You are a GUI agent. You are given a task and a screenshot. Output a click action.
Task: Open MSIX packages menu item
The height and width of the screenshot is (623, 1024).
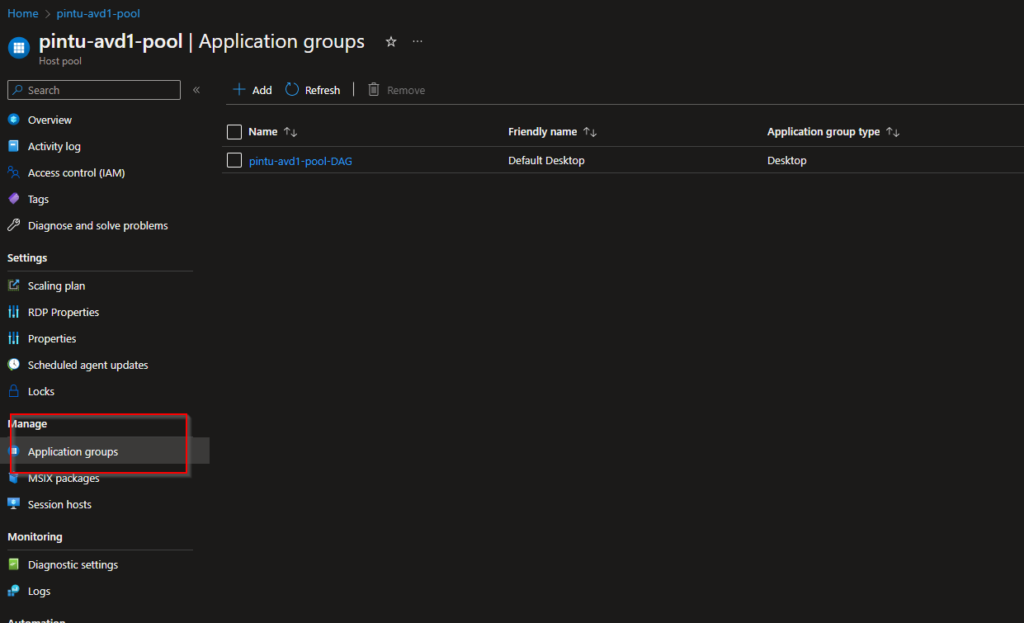pos(63,478)
